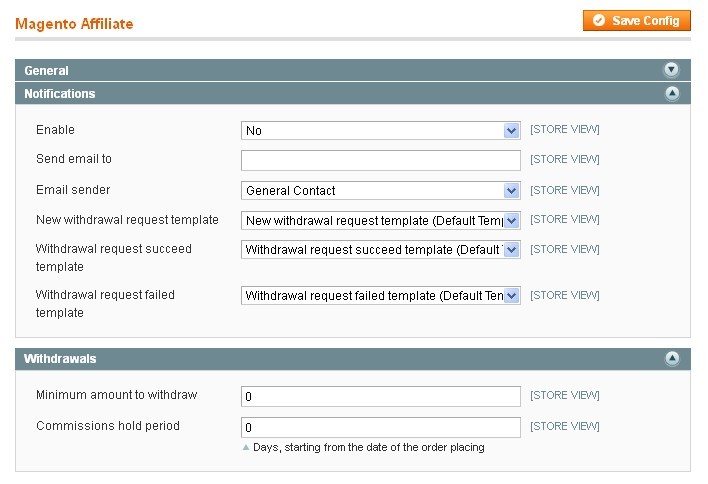Click the Withdrawal request failed template label
Image resolution: width=708 pixels, height=484 pixels.
pyautogui.click(x=105, y=304)
